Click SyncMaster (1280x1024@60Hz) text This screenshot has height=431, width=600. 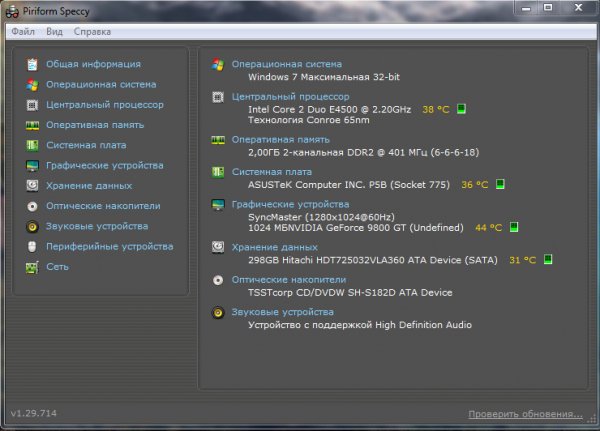click(x=321, y=217)
